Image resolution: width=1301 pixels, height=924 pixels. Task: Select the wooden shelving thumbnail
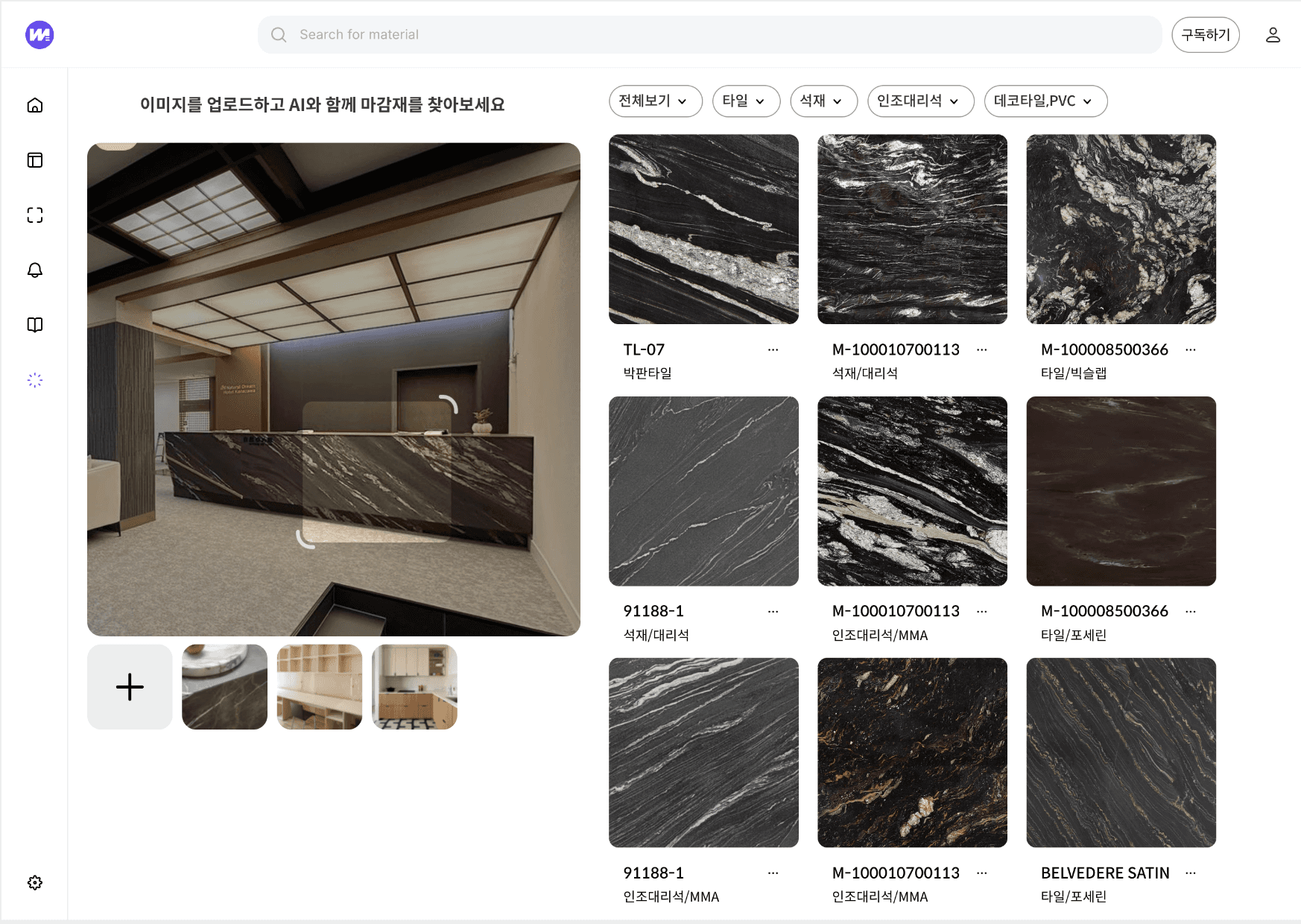(320, 687)
